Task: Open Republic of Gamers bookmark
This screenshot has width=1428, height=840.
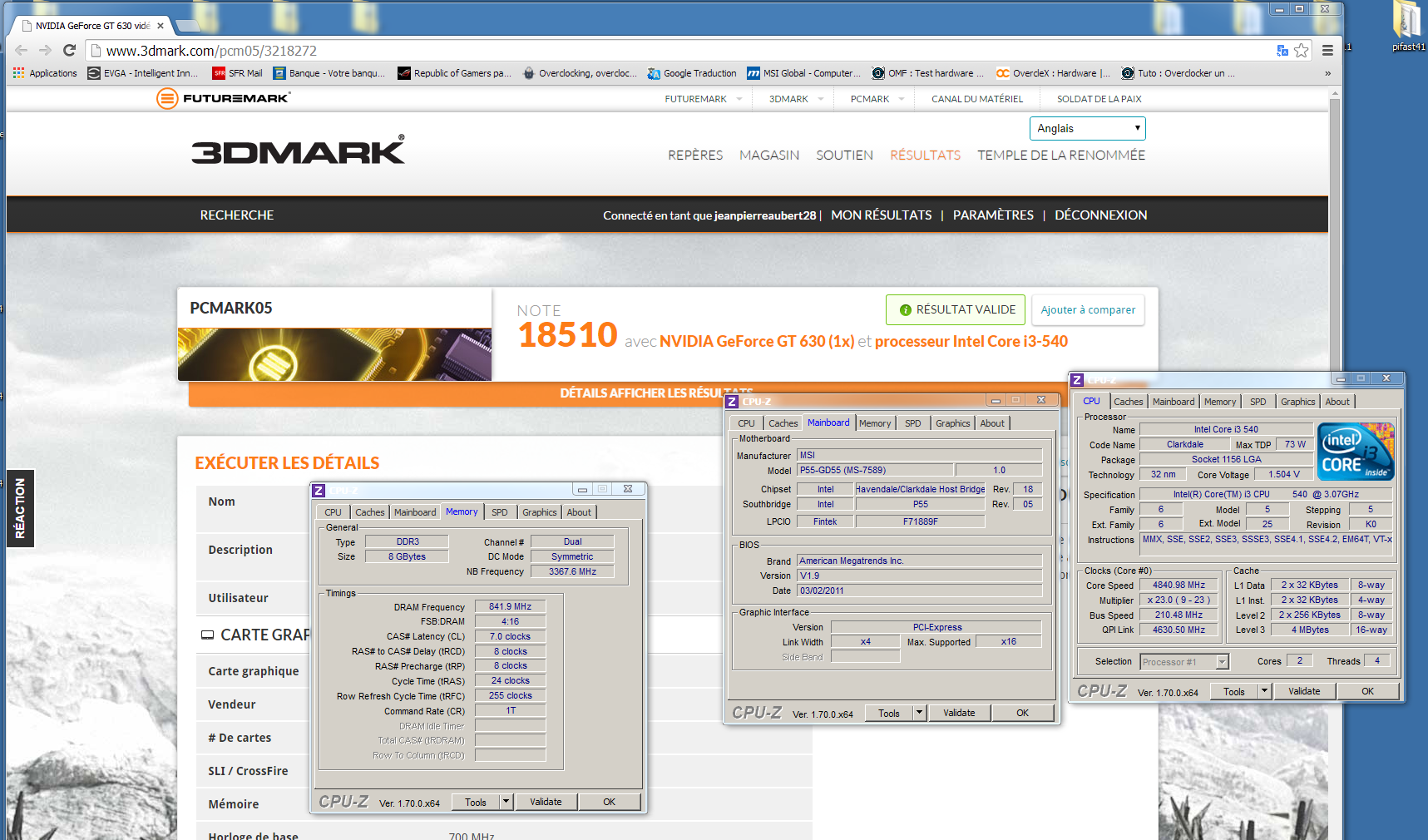Action: 454,73
